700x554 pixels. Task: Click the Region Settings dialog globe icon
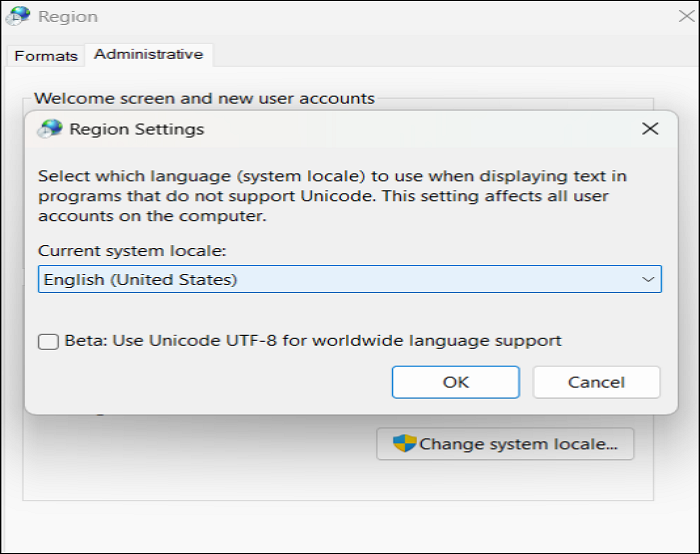coord(49,129)
